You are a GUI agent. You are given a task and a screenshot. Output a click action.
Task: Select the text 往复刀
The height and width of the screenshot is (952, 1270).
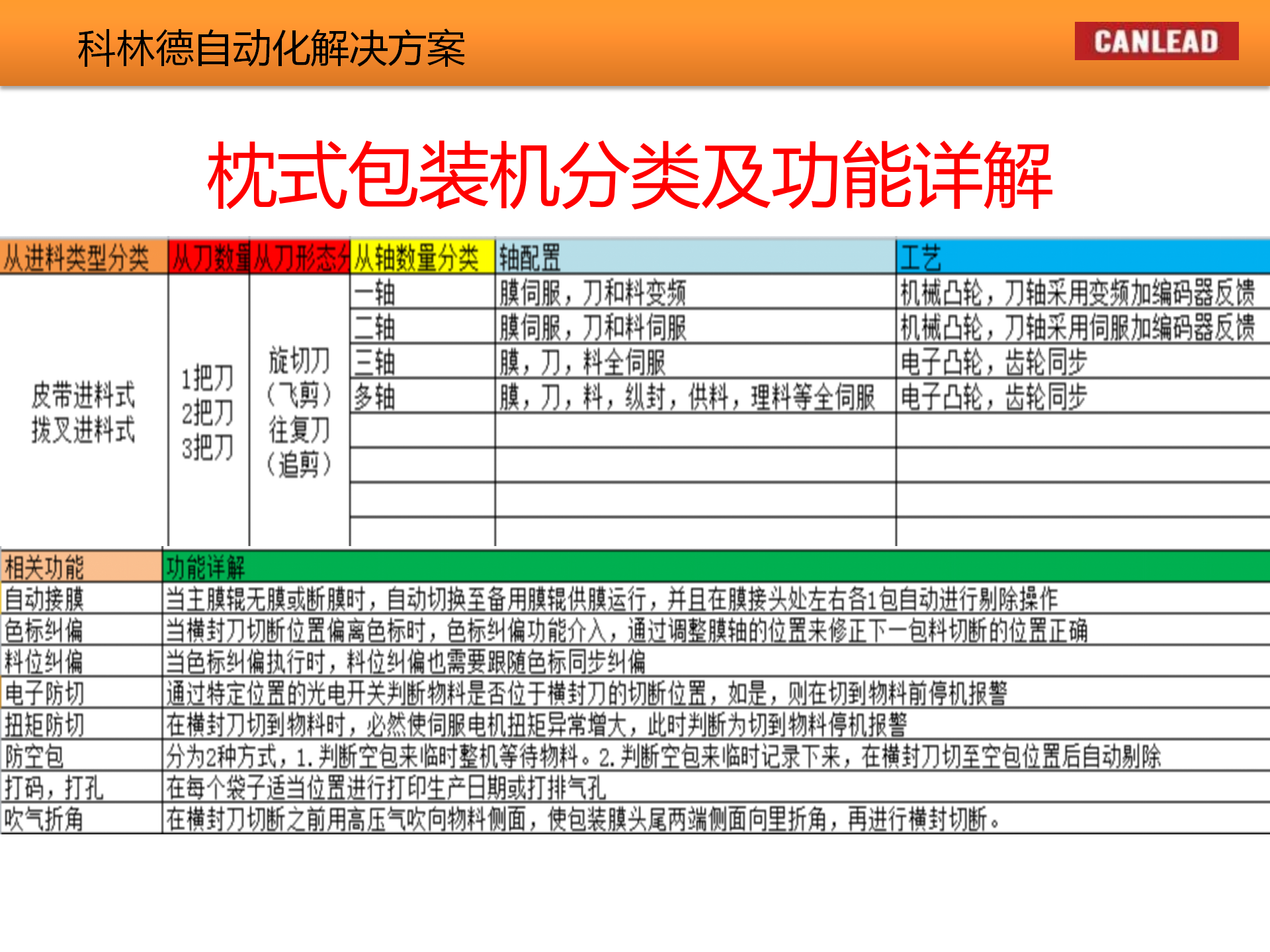[299, 430]
